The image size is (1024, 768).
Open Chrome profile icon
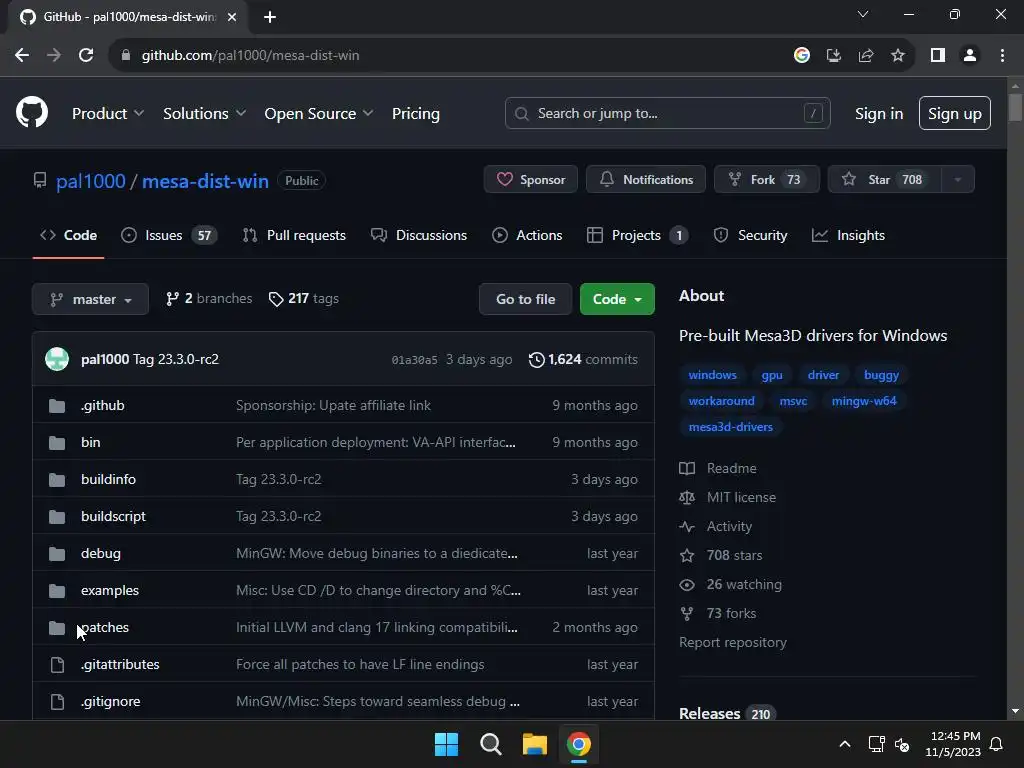click(970, 56)
